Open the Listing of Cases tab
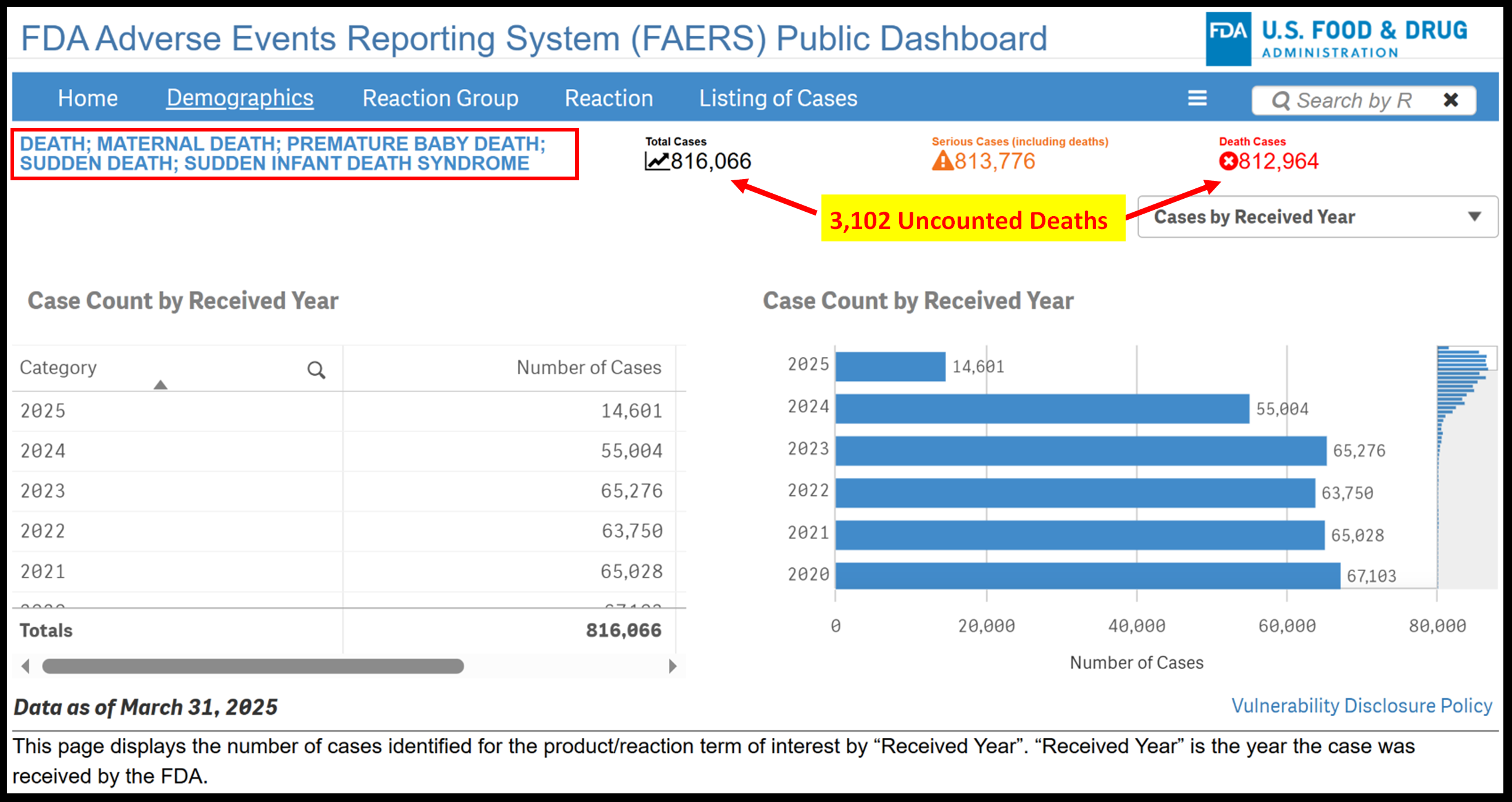1512x802 pixels. (778, 98)
